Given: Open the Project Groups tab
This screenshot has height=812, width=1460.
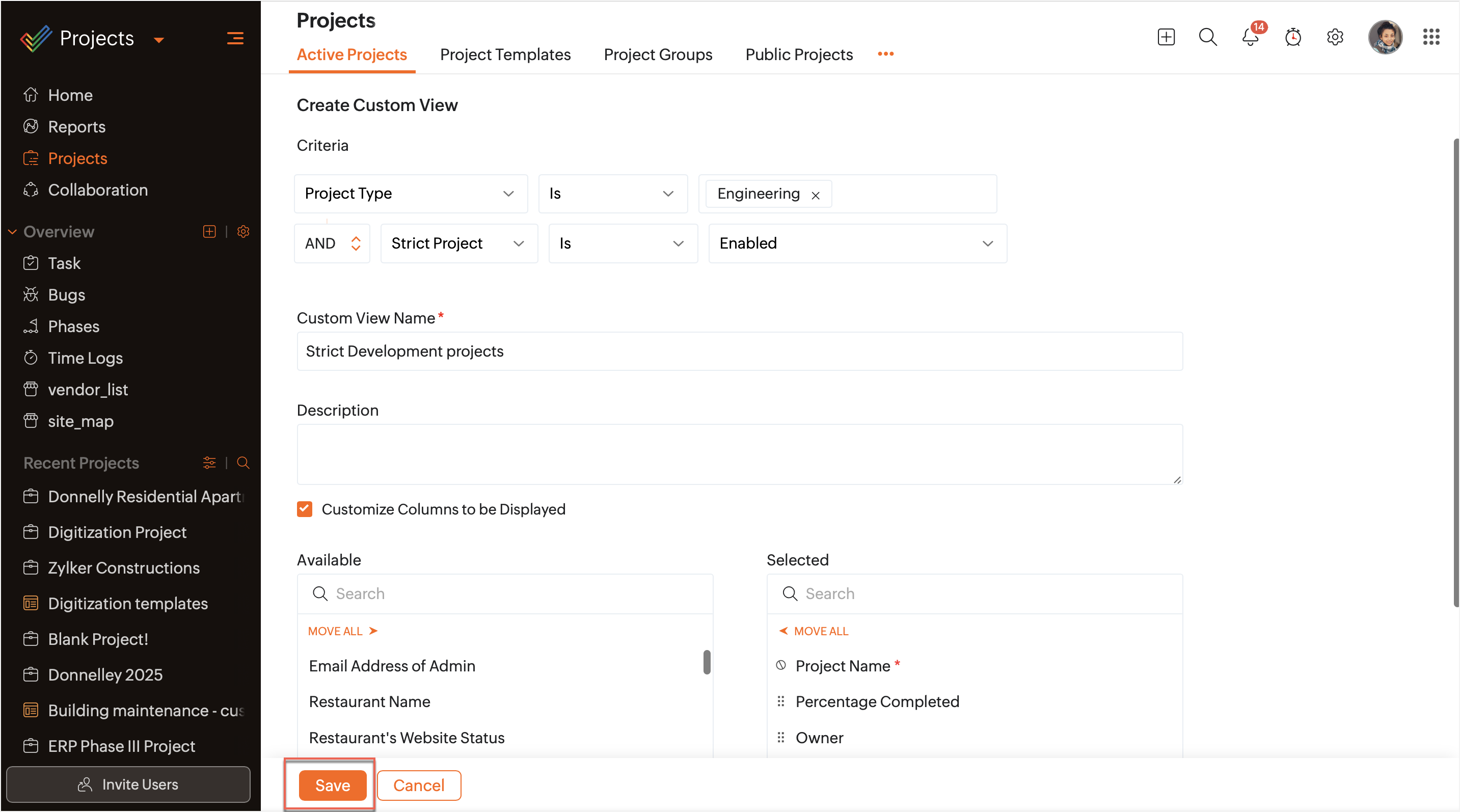Looking at the screenshot, I should tap(658, 55).
